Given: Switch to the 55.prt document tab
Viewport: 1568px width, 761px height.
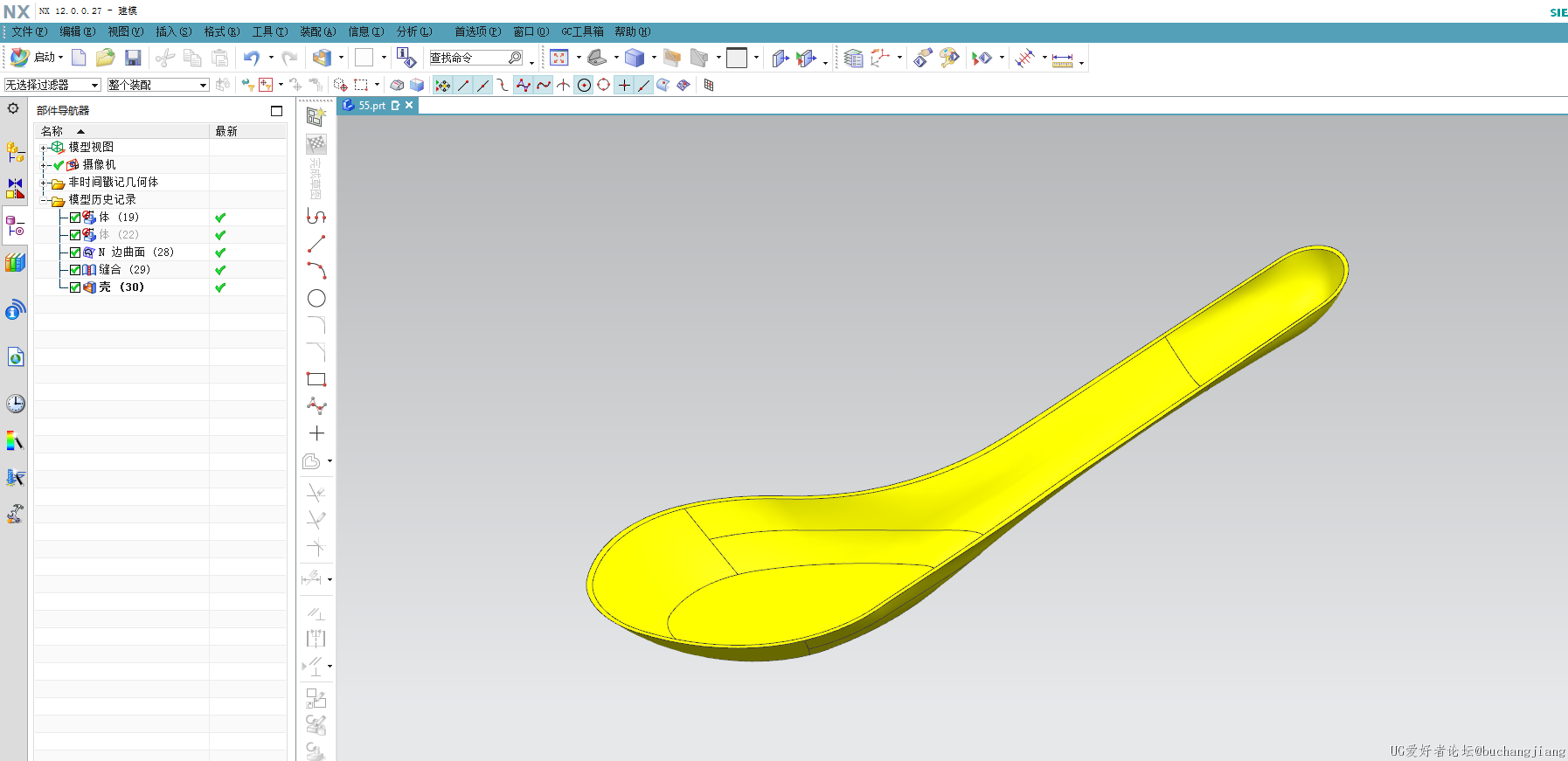Looking at the screenshot, I should (371, 105).
